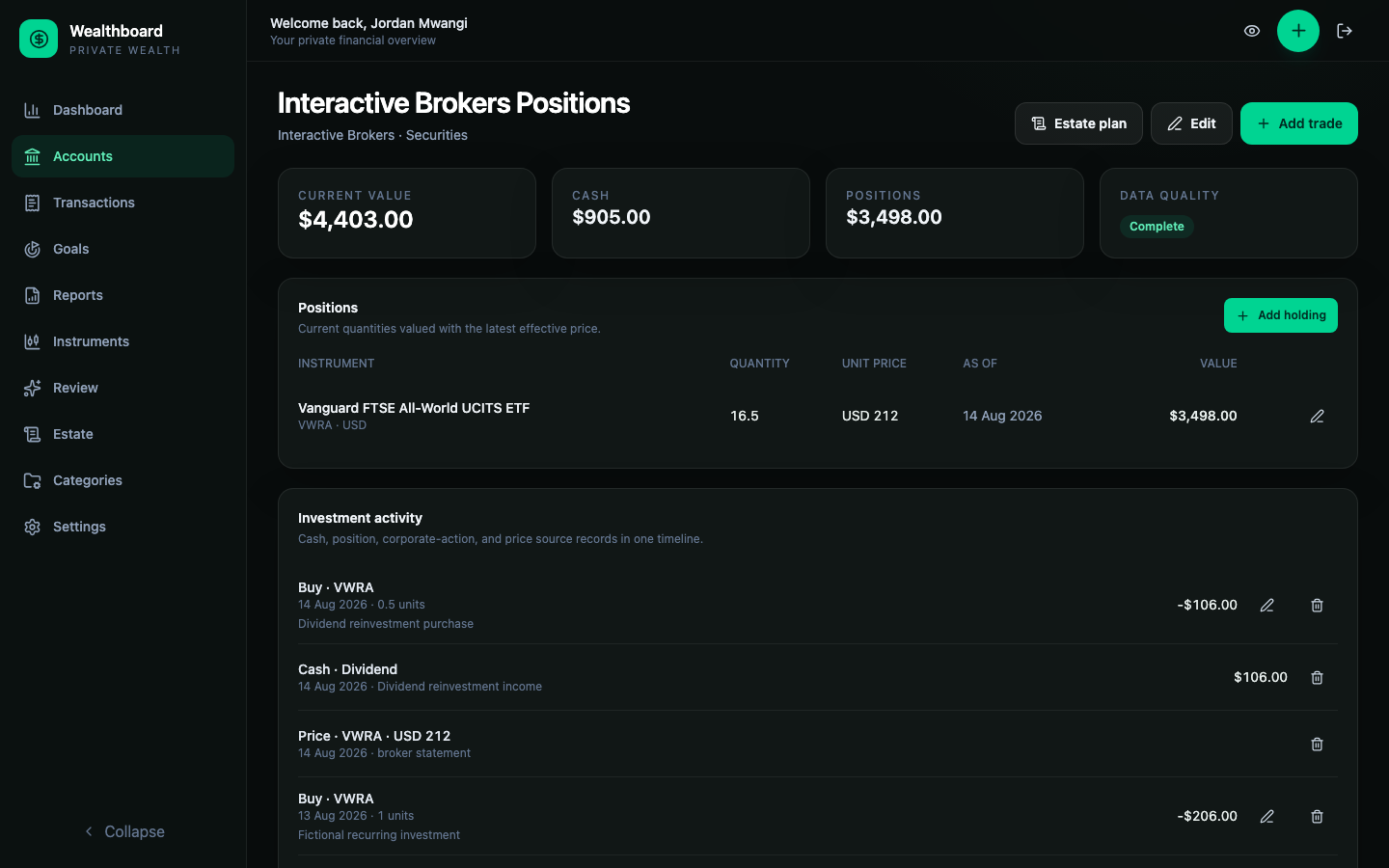The height and width of the screenshot is (868, 1389).
Task: Delete the Price VWRA USD 212 record
Action: click(x=1317, y=744)
